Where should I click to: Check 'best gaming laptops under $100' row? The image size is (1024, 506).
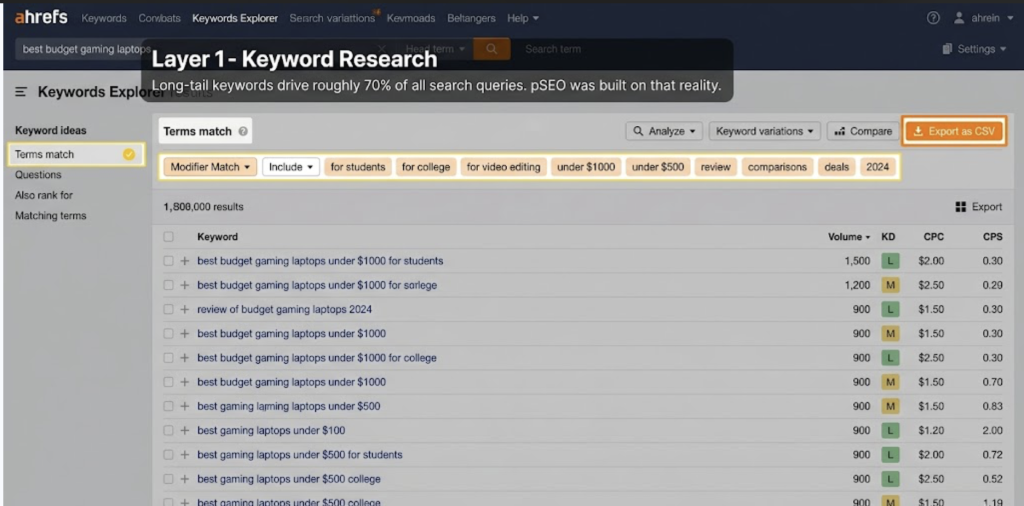point(168,431)
